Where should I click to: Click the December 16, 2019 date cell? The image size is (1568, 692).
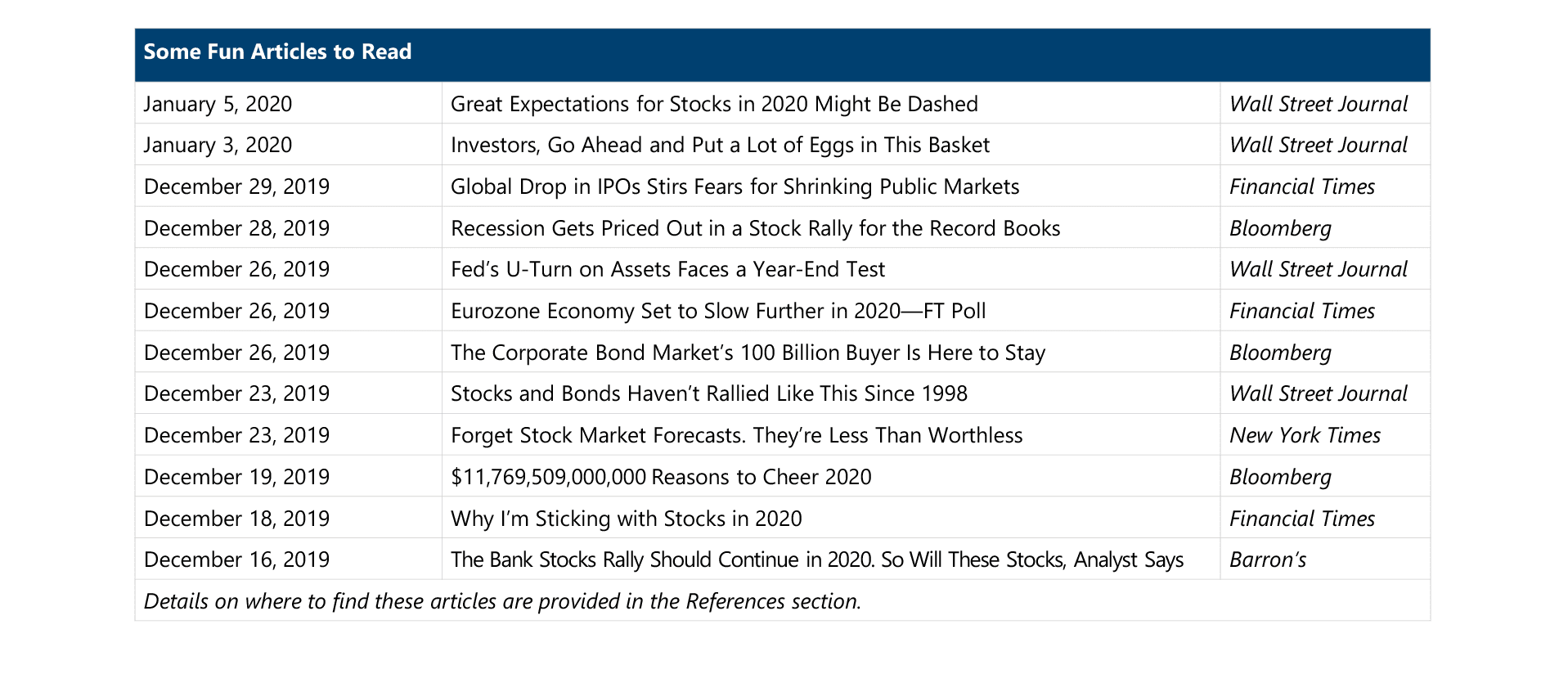pyautogui.click(x=236, y=560)
